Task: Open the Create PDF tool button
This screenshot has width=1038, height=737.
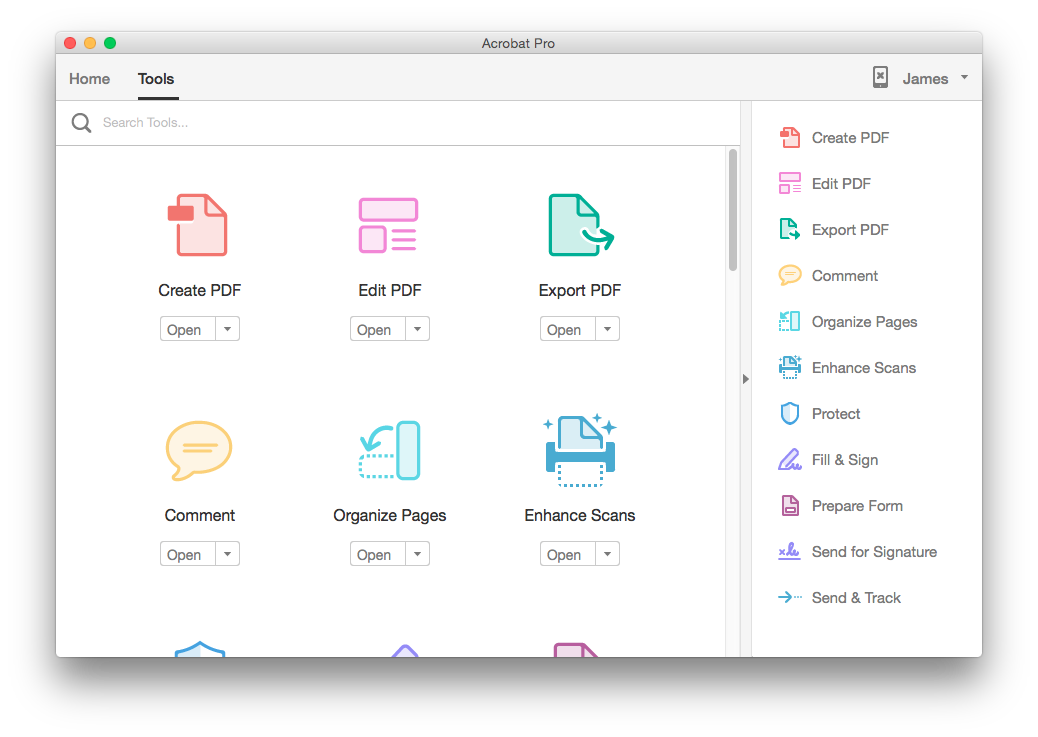Action: 188,329
